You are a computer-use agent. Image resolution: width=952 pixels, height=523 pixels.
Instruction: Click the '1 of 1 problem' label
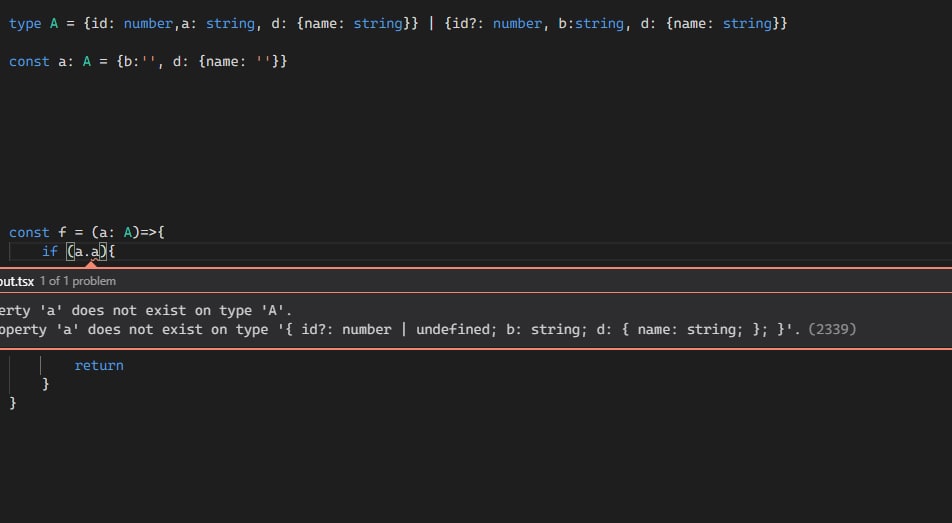click(x=78, y=281)
